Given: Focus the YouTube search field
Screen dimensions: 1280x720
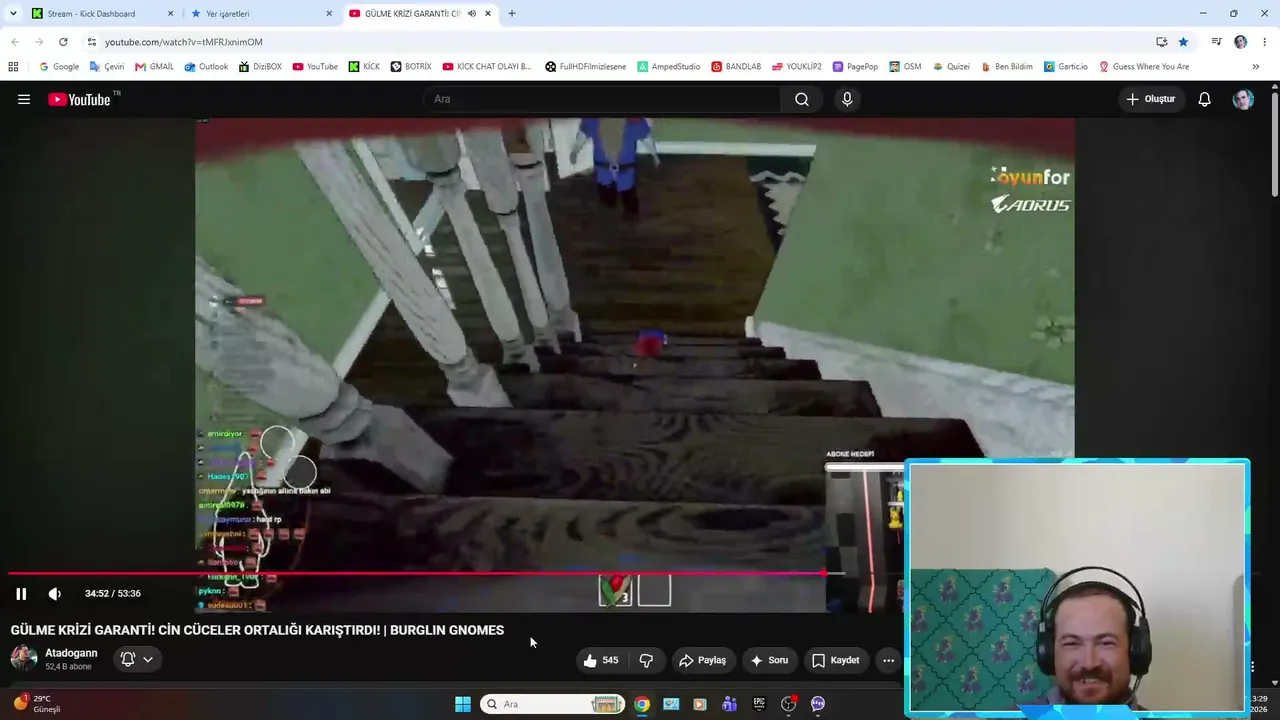Looking at the screenshot, I should 603,99.
